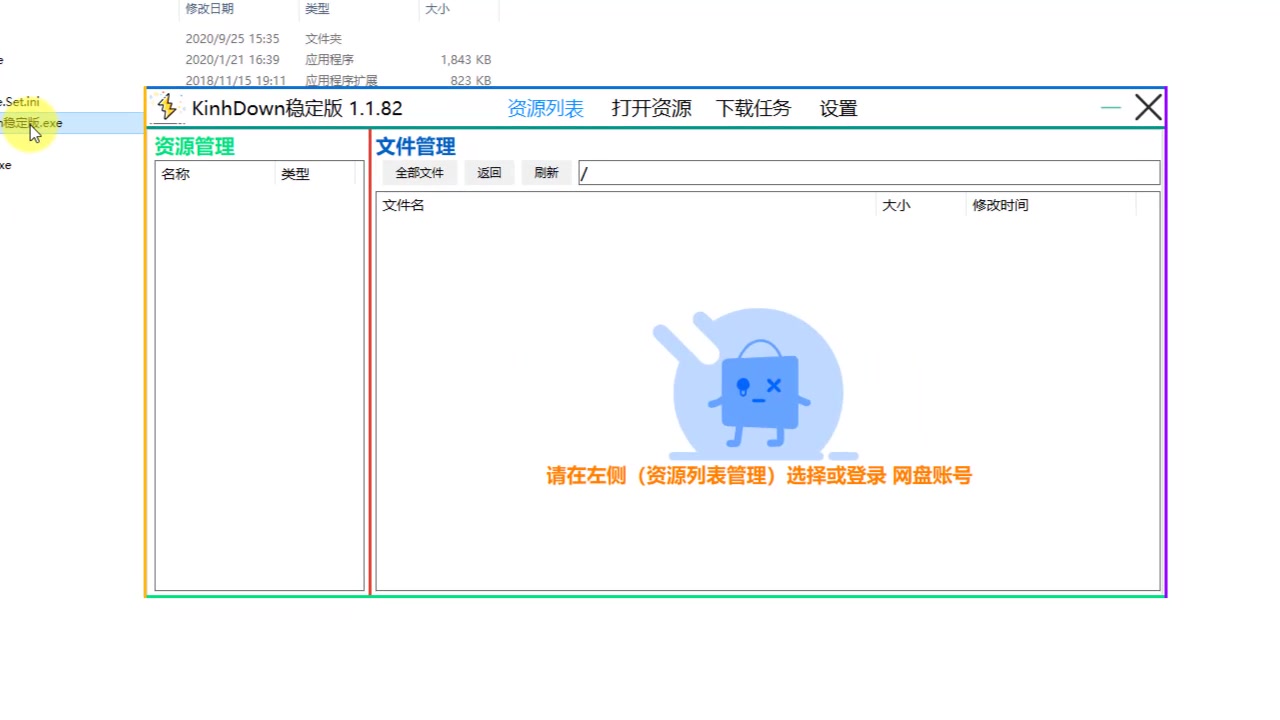1280x720 pixels.
Task: Click the KinhDown lightning bolt logo
Action: click(167, 107)
